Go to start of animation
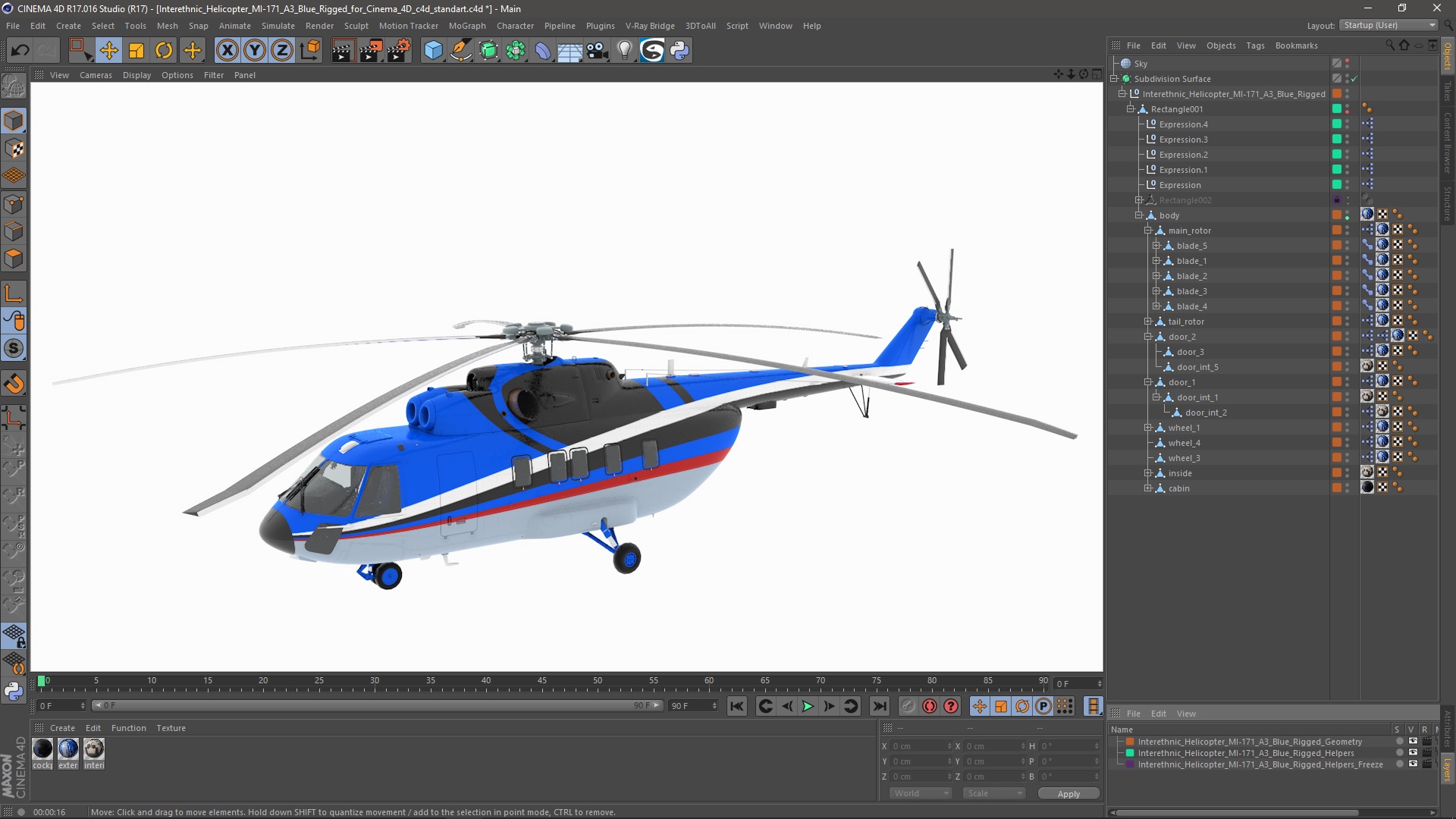Screen dimensions: 1456x819 pyautogui.click(x=736, y=707)
